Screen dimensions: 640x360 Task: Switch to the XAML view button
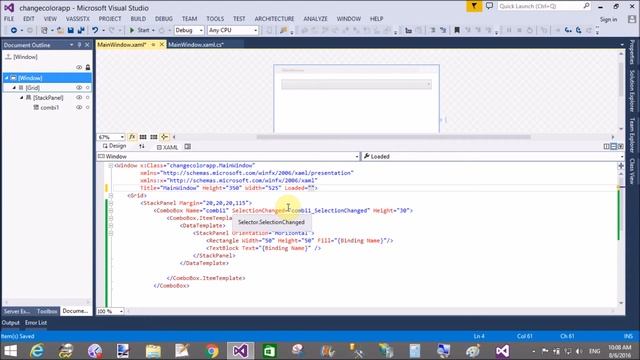(167, 147)
